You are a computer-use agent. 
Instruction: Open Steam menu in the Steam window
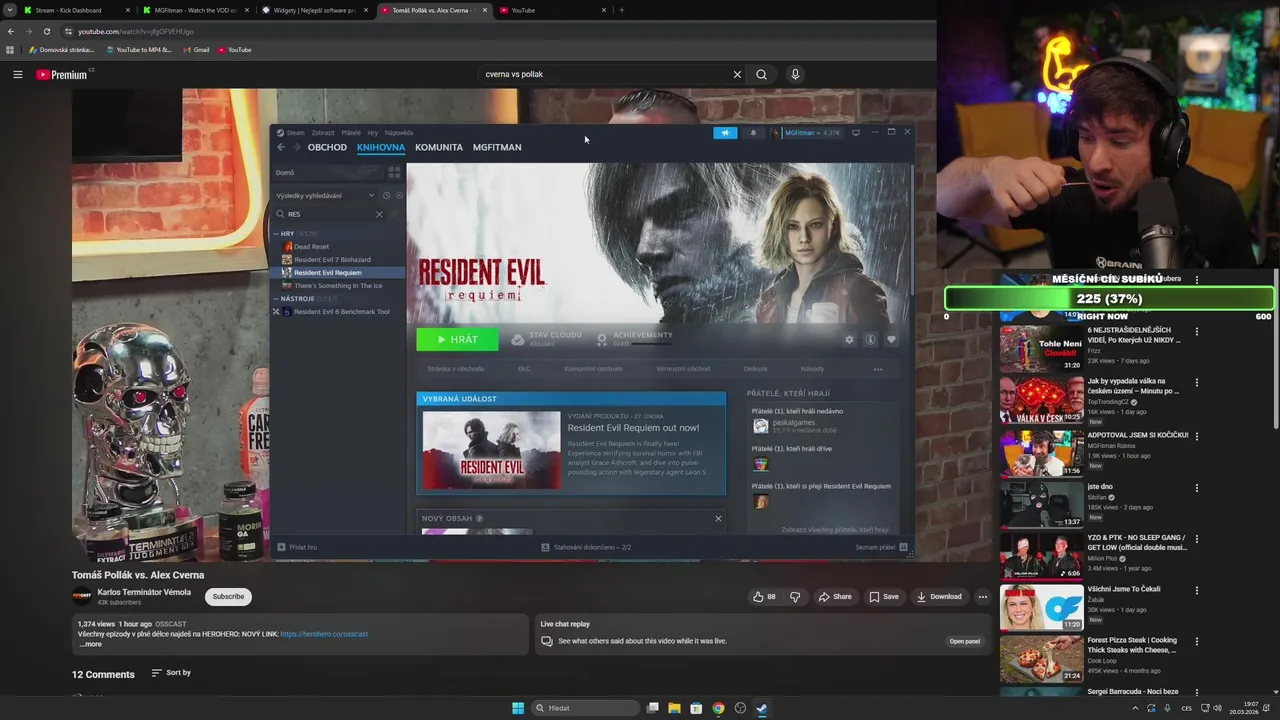click(295, 132)
